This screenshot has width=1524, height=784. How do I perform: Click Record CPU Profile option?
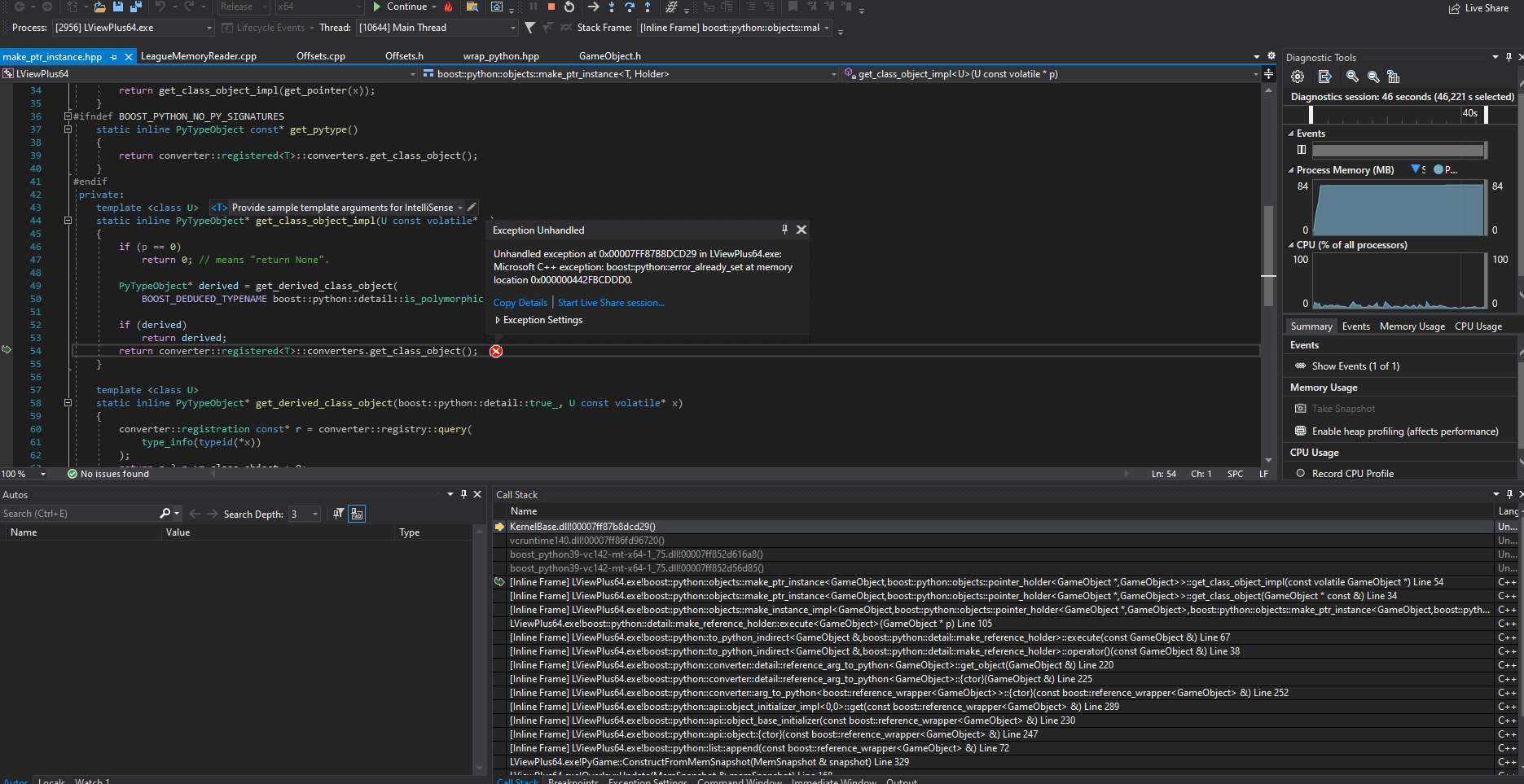1353,474
